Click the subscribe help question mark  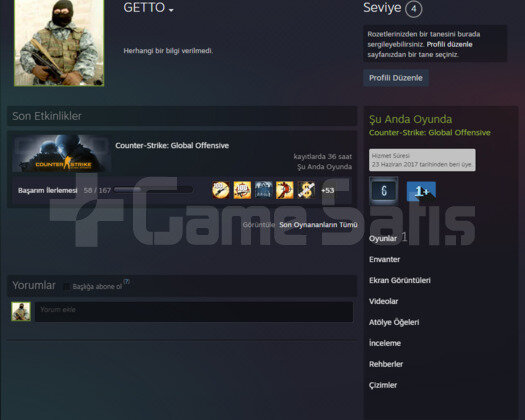coord(126,282)
